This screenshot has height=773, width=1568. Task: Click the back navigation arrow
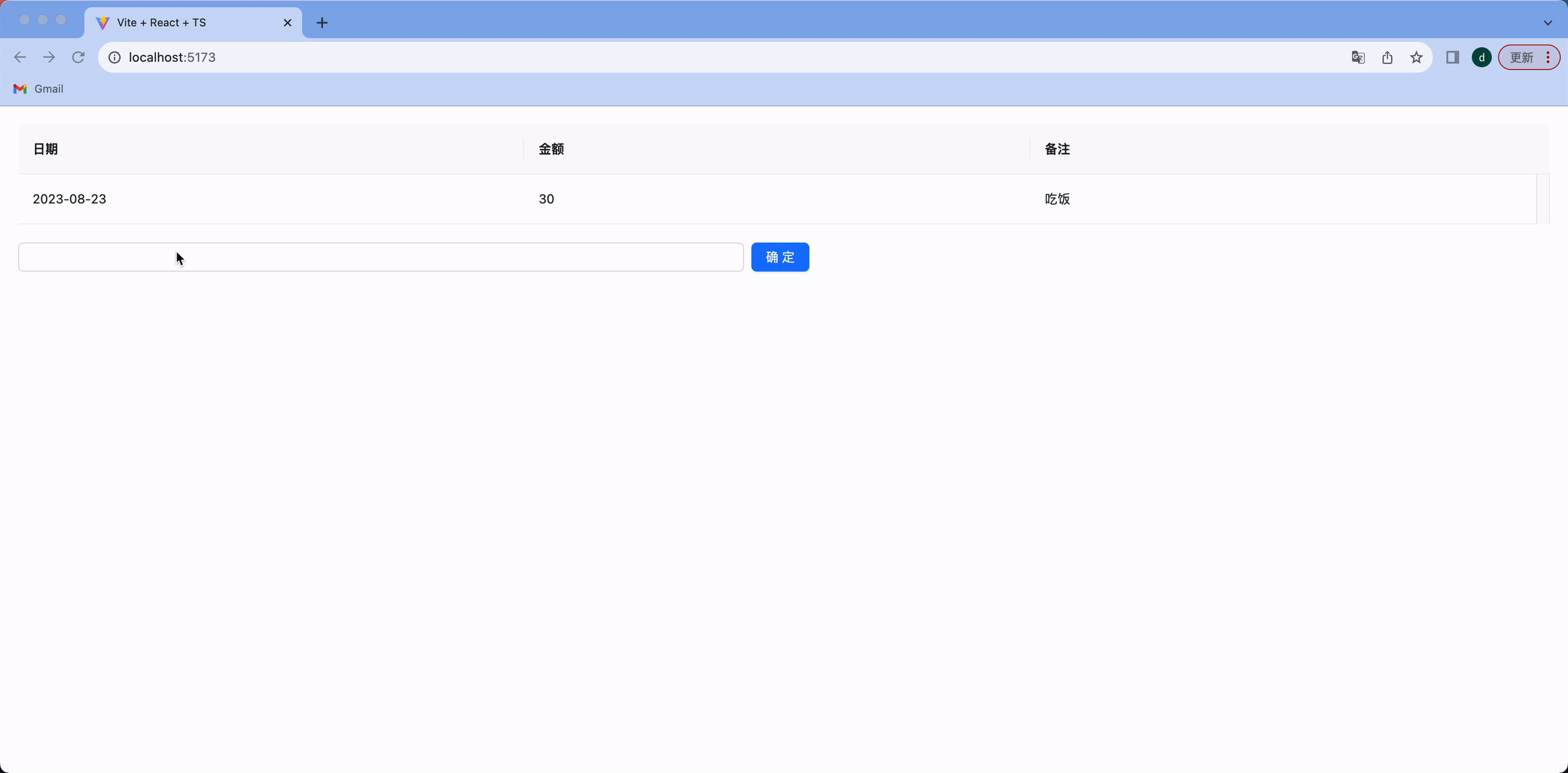coord(20,57)
